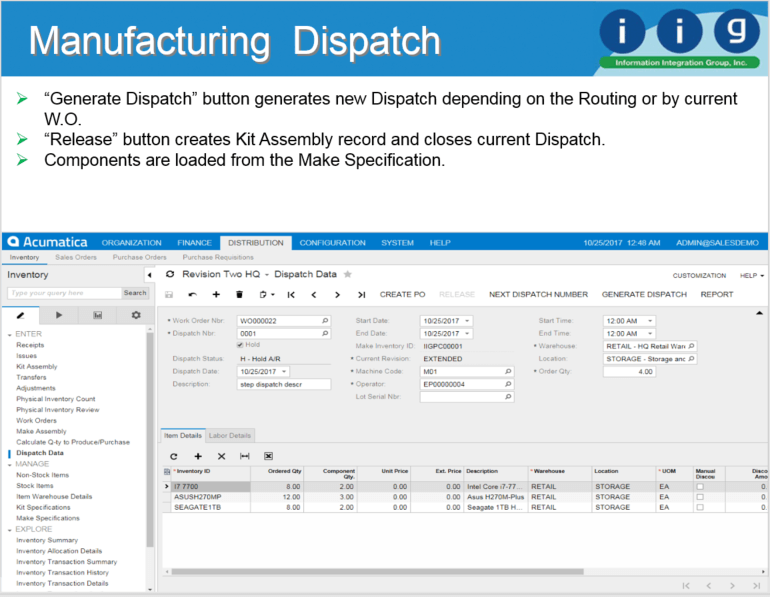Collapse the ENTER section in sidebar

click(10, 335)
